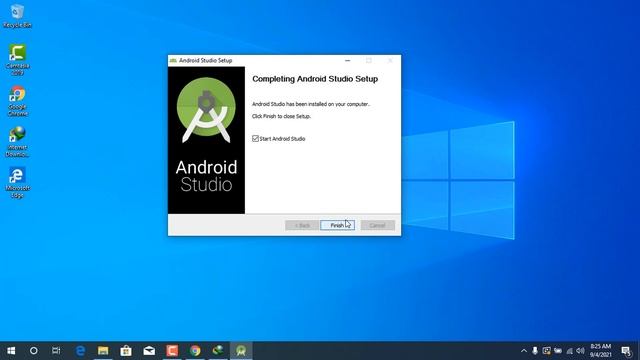Click Finish to close Setup
The width and height of the screenshot is (640, 360).
click(x=337, y=225)
